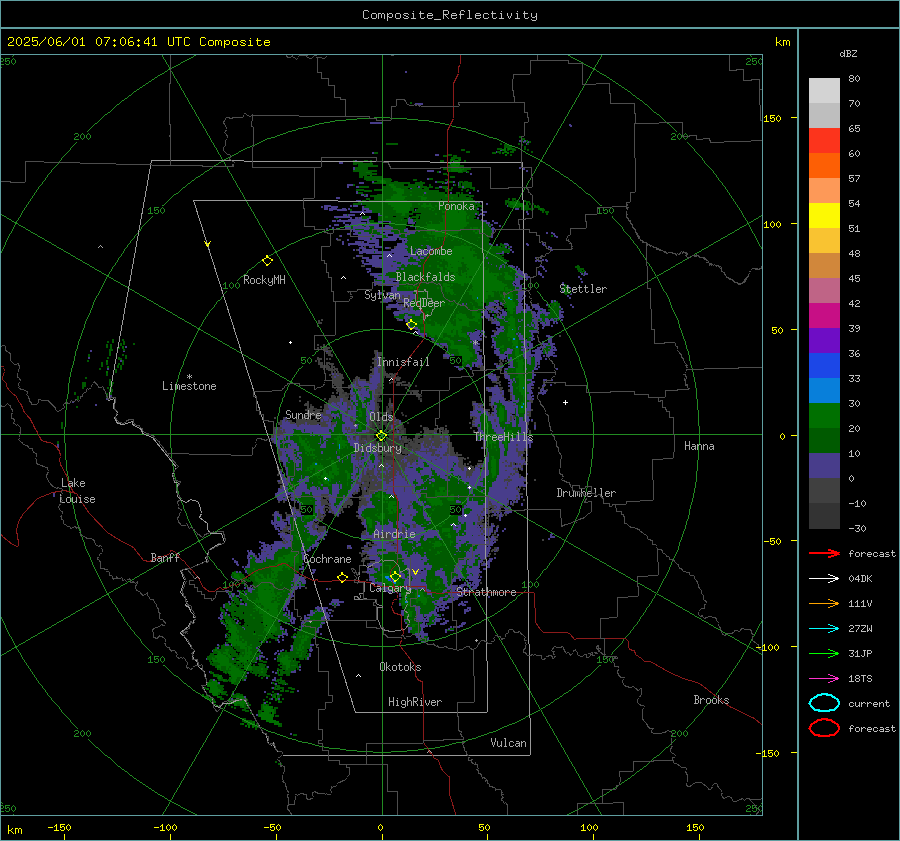Click the yellow diamond marker below Cochrane
Image resolution: width=900 pixels, height=841 pixels.
pos(343,577)
